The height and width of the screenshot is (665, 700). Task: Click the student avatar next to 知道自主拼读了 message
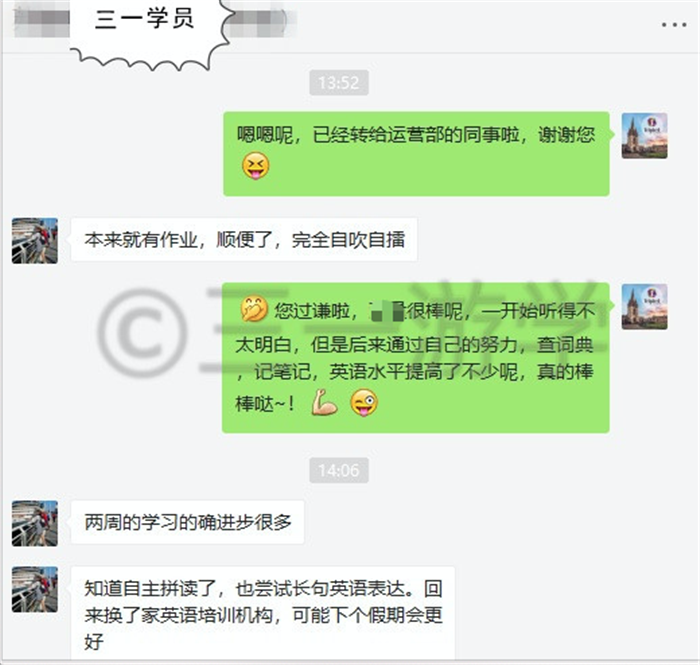[35, 589]
